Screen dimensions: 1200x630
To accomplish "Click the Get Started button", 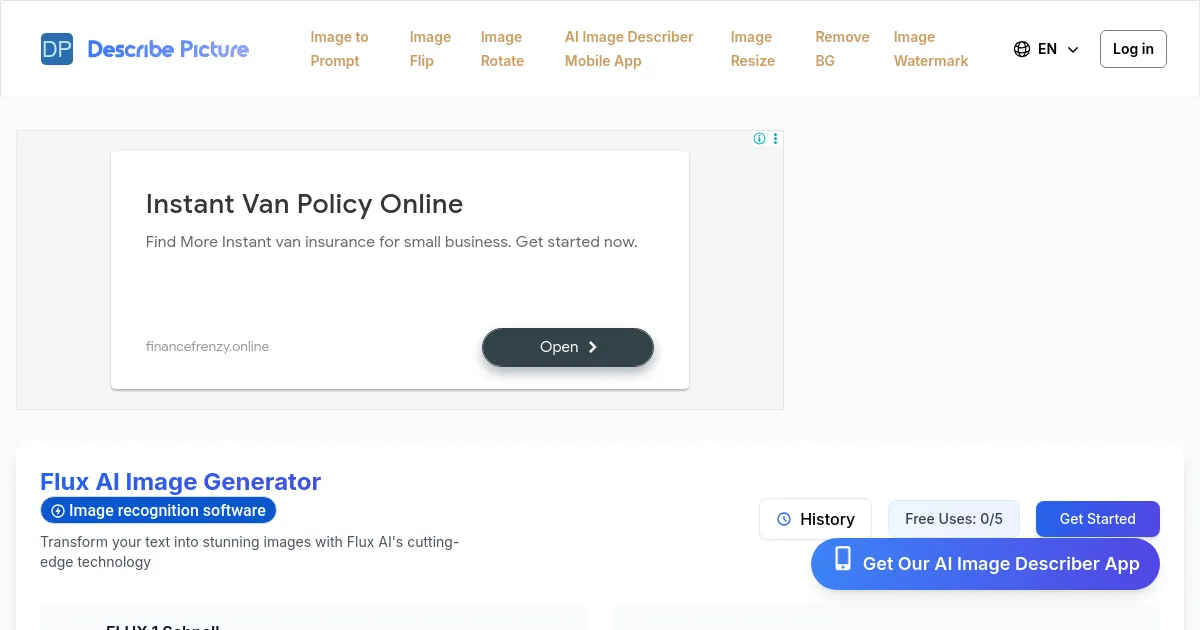I will [x=1097, y=519].
